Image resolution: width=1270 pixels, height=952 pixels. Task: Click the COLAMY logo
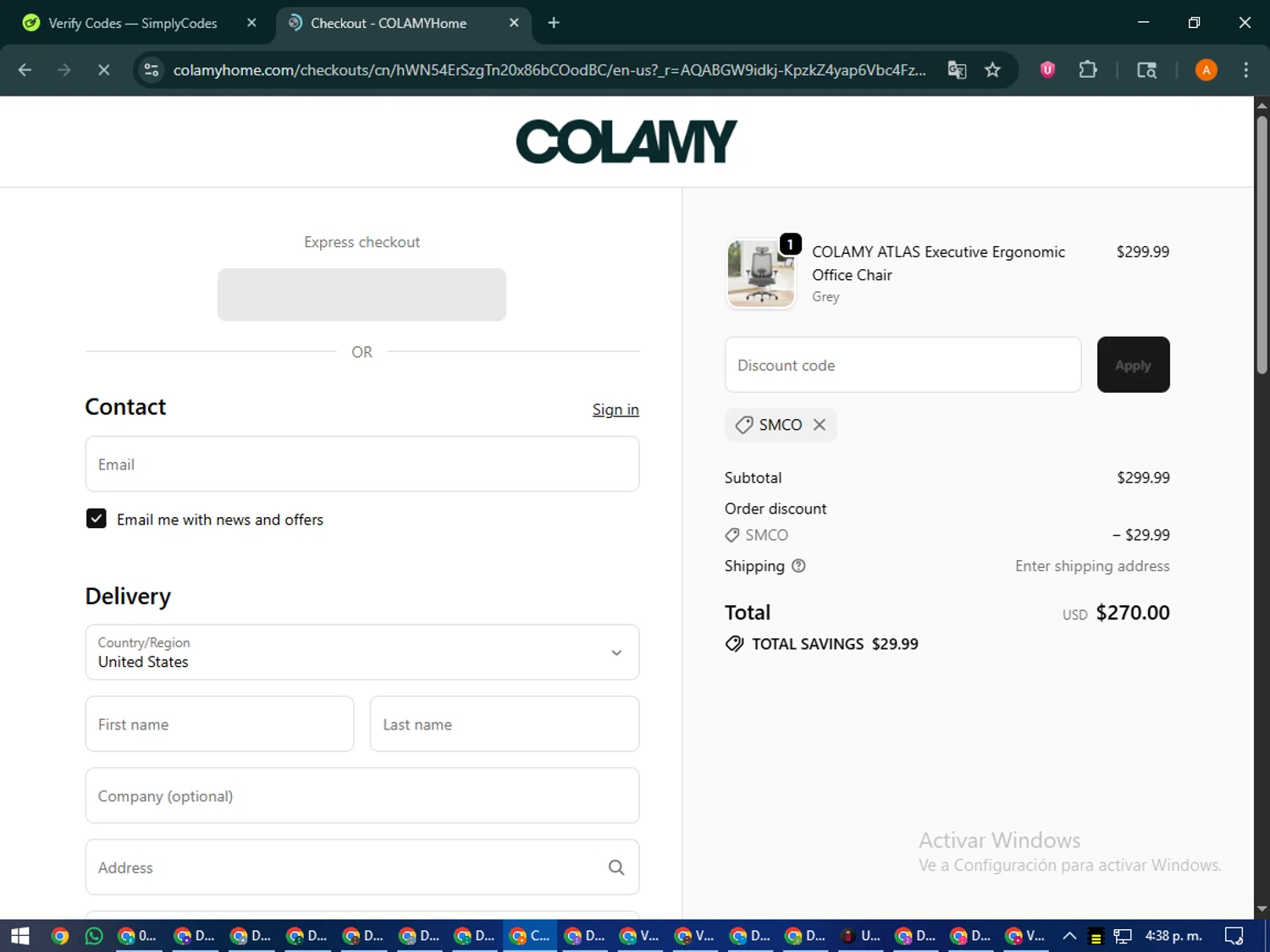[x=627, y=141]
